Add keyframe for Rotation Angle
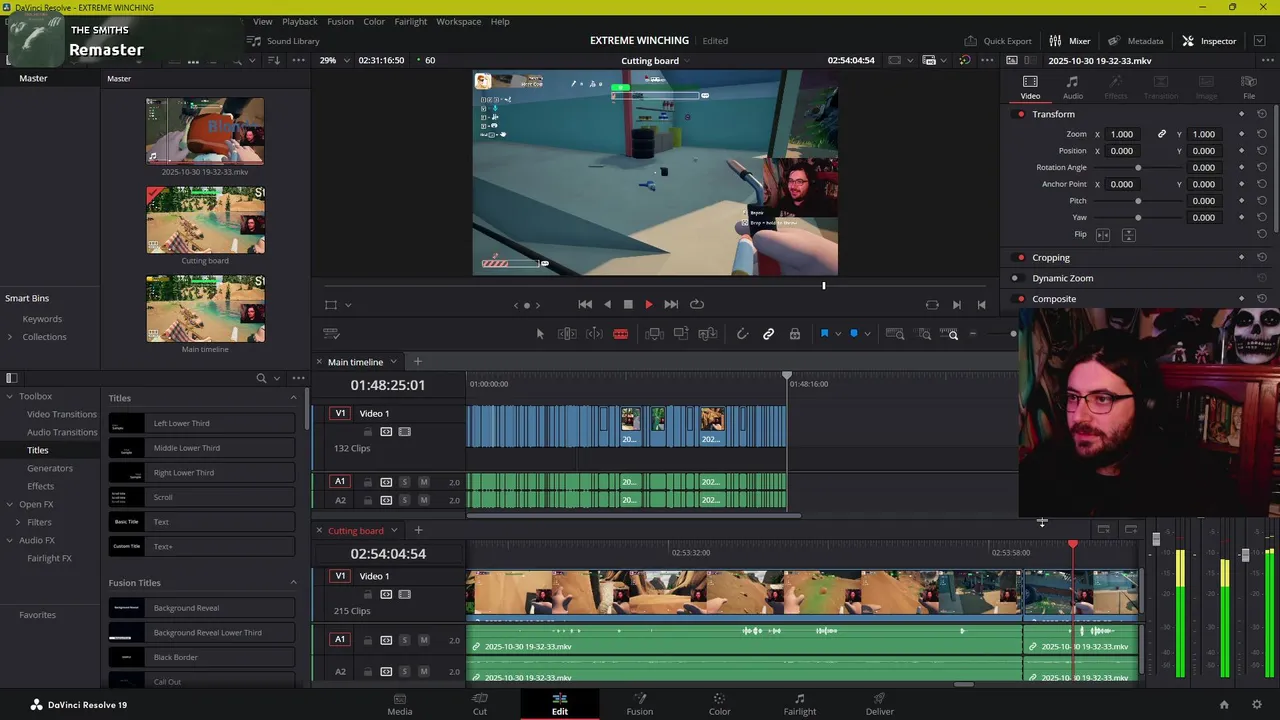The image size is (1280, 720). tap(1242, 167)
